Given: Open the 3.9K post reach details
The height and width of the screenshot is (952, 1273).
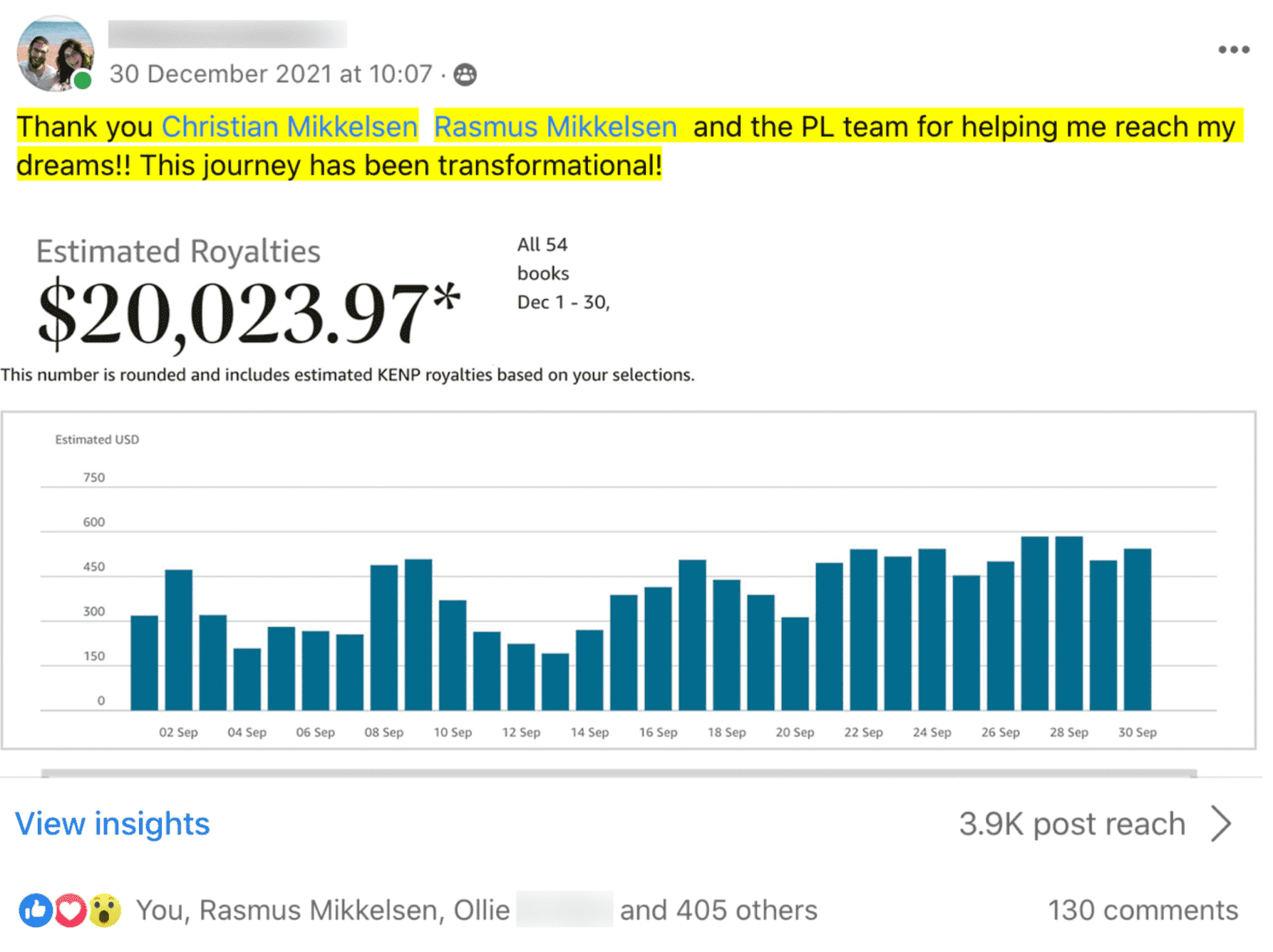Looking at the screenshot, I should coord(1072,824).
